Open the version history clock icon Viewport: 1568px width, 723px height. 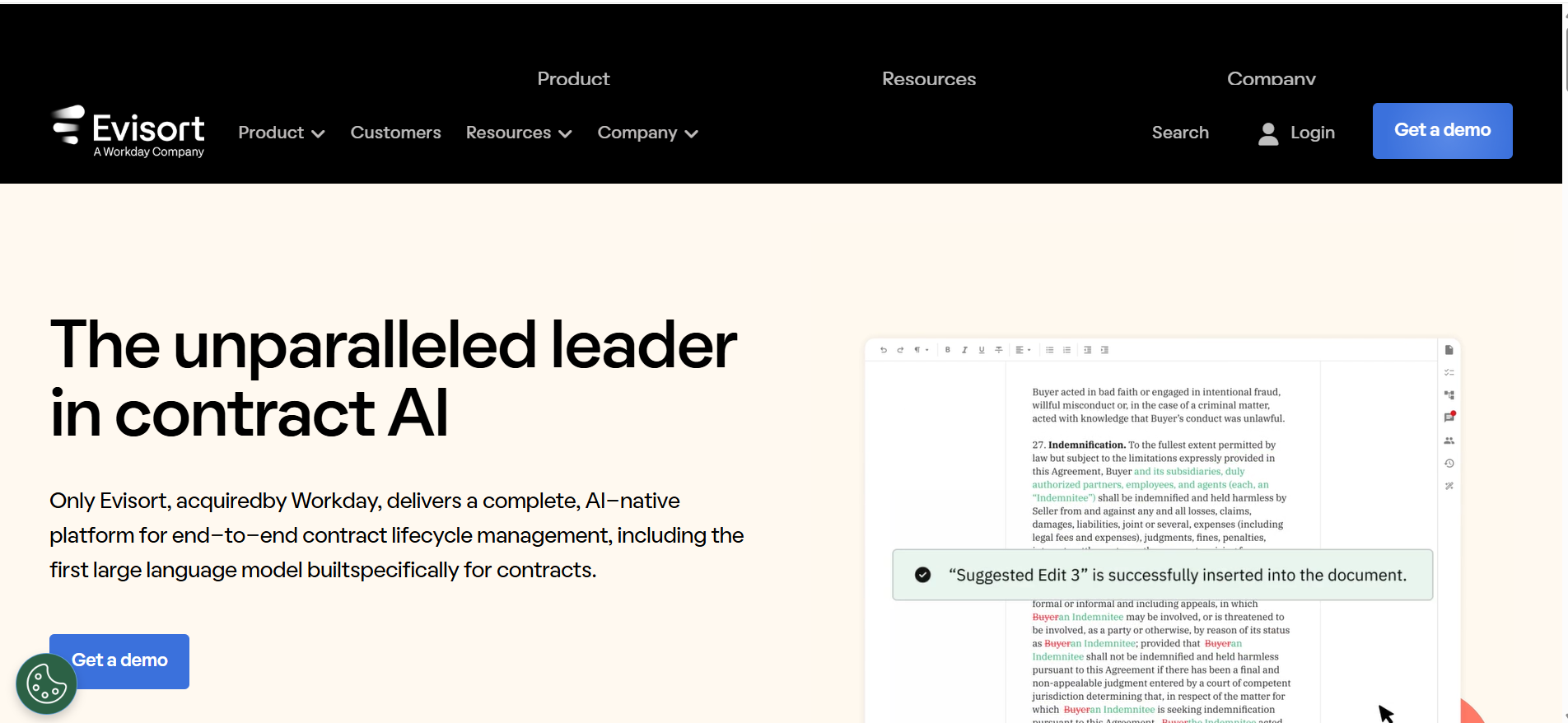pos(1449,464)
